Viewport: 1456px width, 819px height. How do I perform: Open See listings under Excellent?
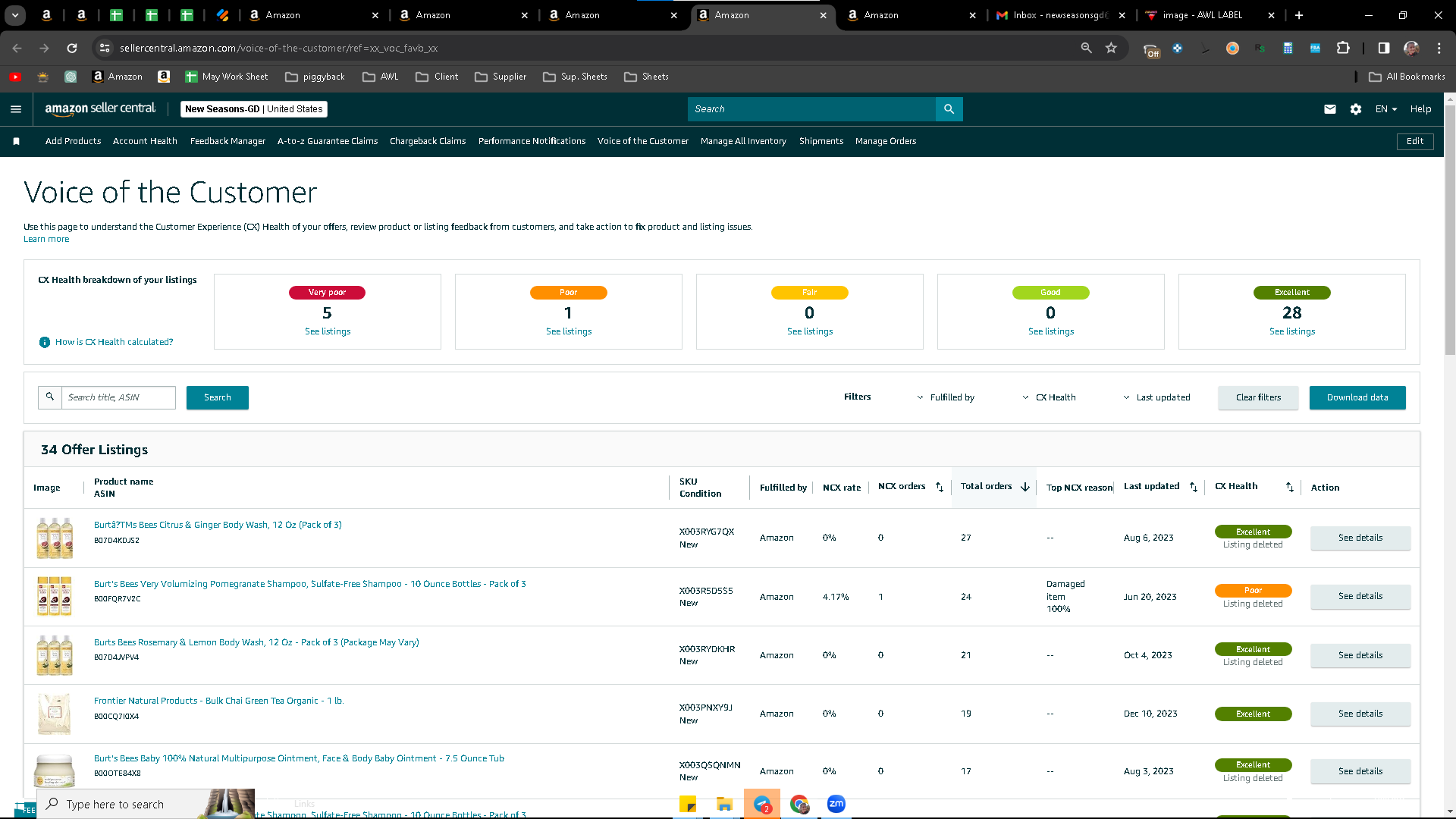[1292, 331]
